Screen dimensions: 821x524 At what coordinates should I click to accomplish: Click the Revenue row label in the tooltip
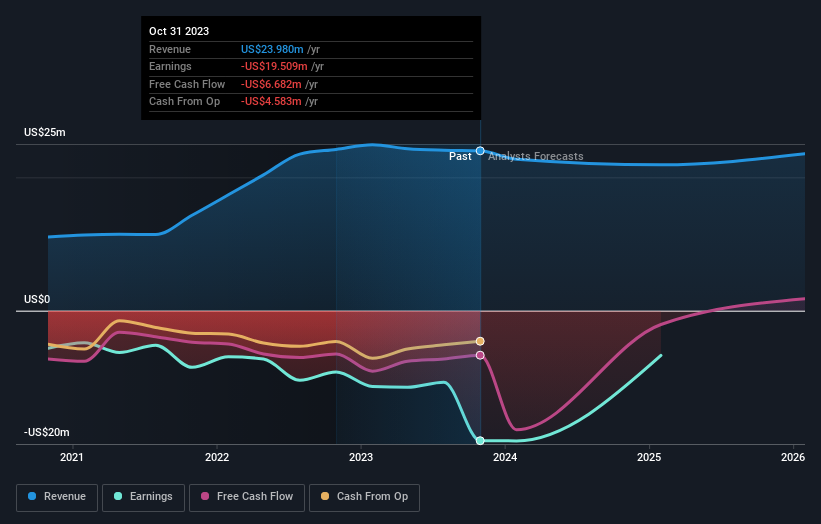click(x=170, y=49)
